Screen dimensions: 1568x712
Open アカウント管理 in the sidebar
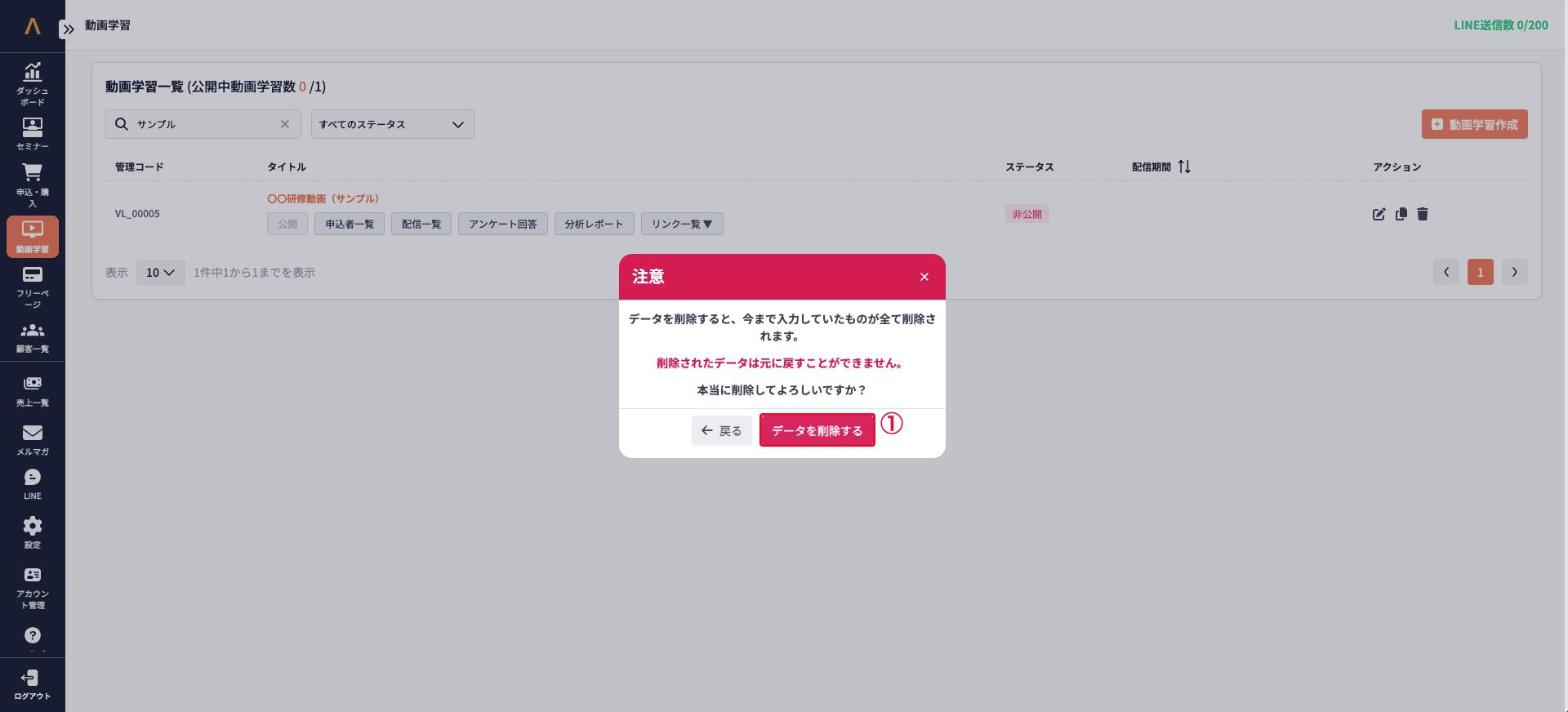tap(32, 587)
